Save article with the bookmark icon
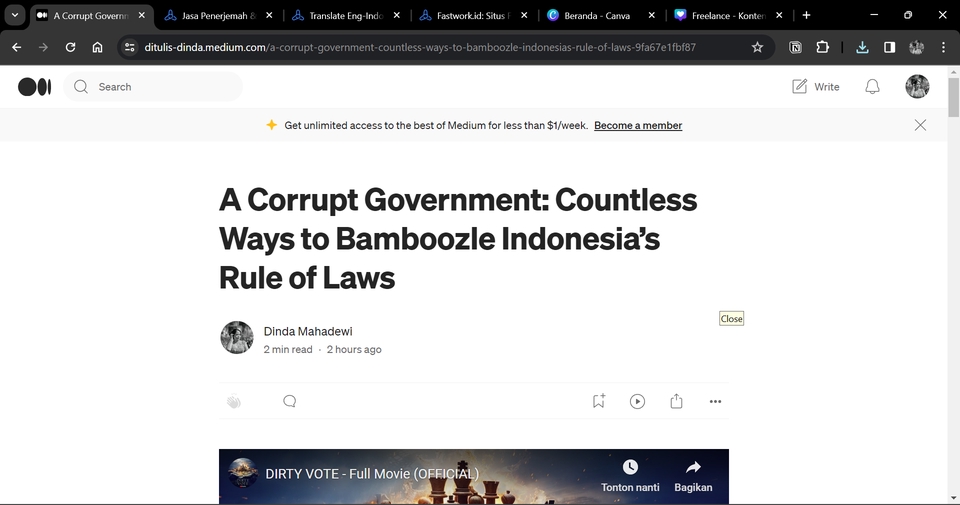Viewport: 960px width, 505px height. (x=599, y=401)
